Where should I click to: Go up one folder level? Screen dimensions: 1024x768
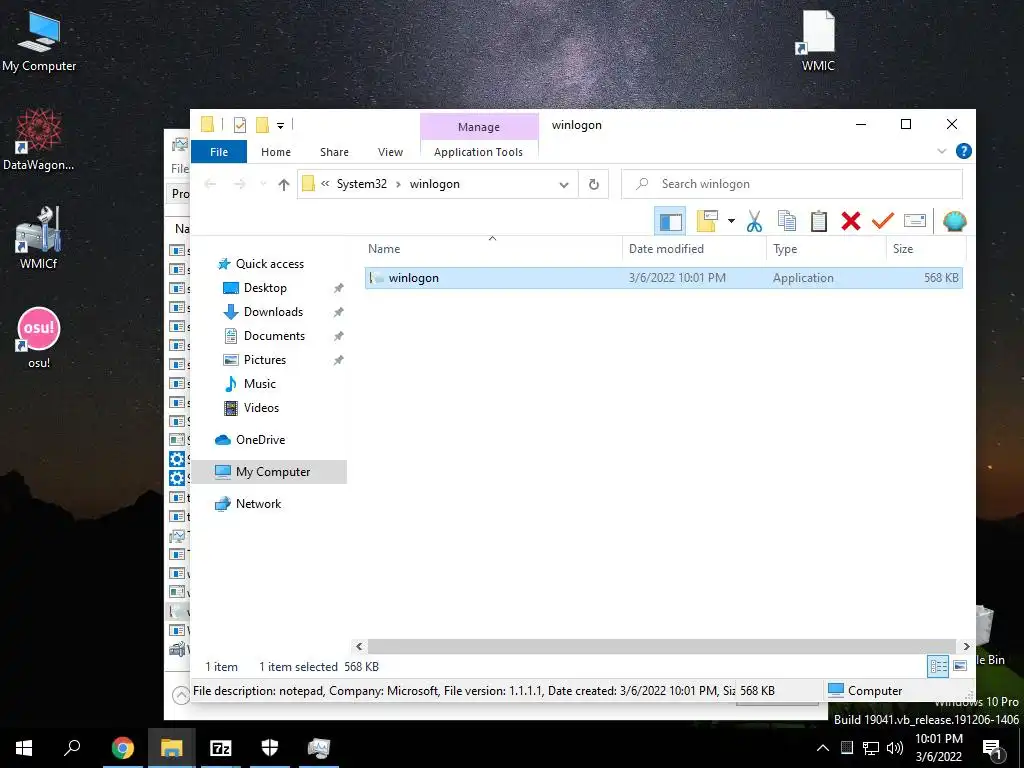pos(283,185)
